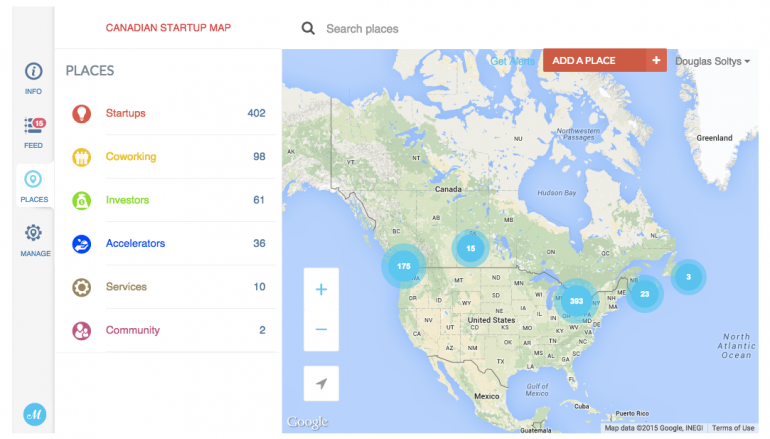Click the Startups lightbulb icon
The width and height of the screenshot is (770, 439).
click(x=82, y=113)
